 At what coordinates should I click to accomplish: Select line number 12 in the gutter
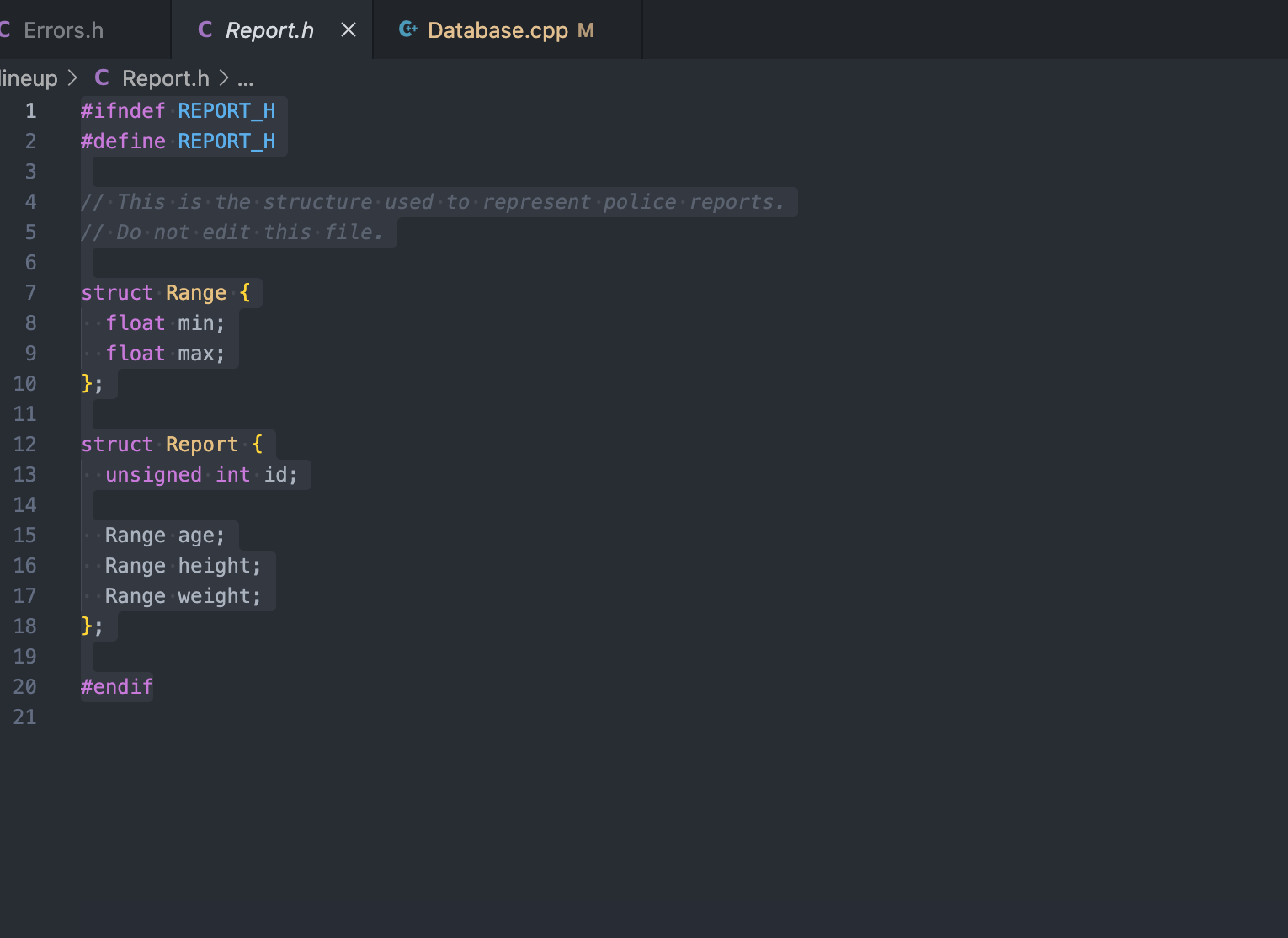[x=25, y=444]
